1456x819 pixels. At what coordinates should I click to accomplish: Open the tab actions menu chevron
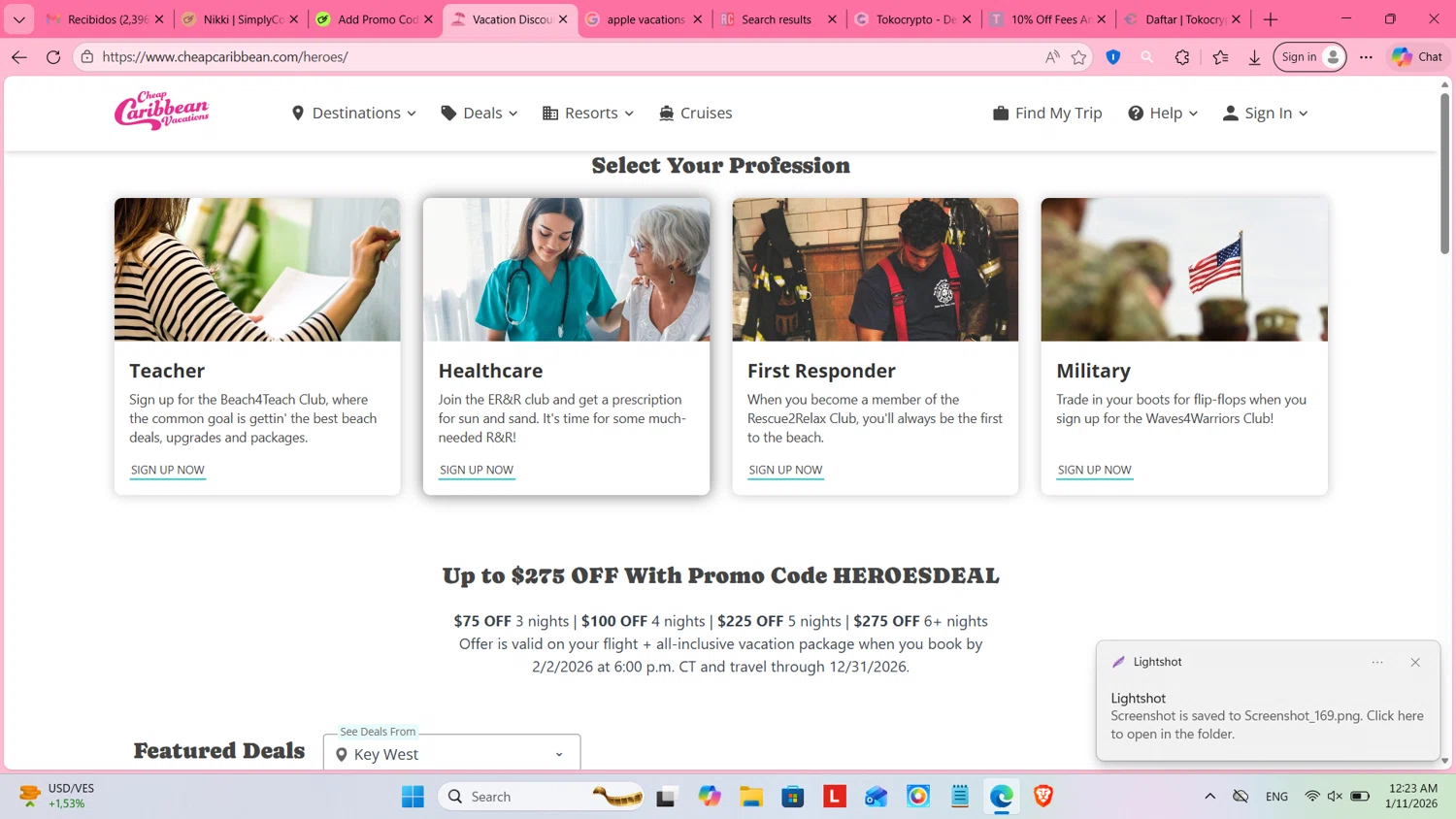click(18, 19)
